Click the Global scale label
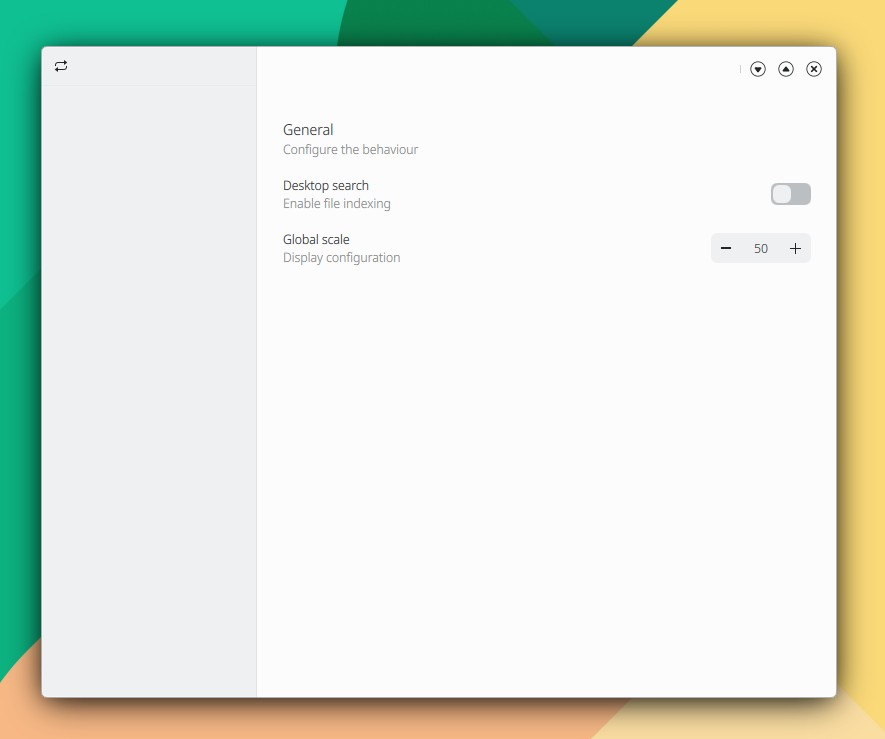885x739 pixels. (316, 240)
